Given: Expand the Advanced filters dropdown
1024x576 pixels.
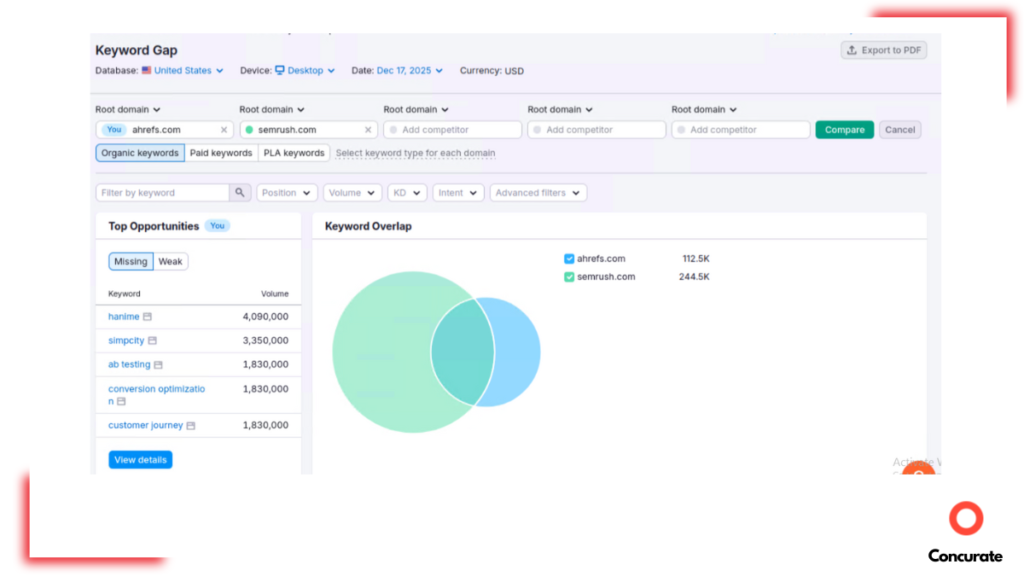Looking at the screenshot, I should [538, 192].
